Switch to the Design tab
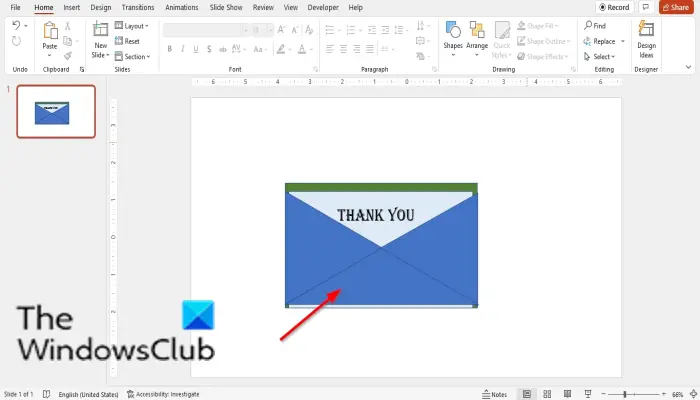The height and width of the screenshot is (400, 700). point(101,7)
